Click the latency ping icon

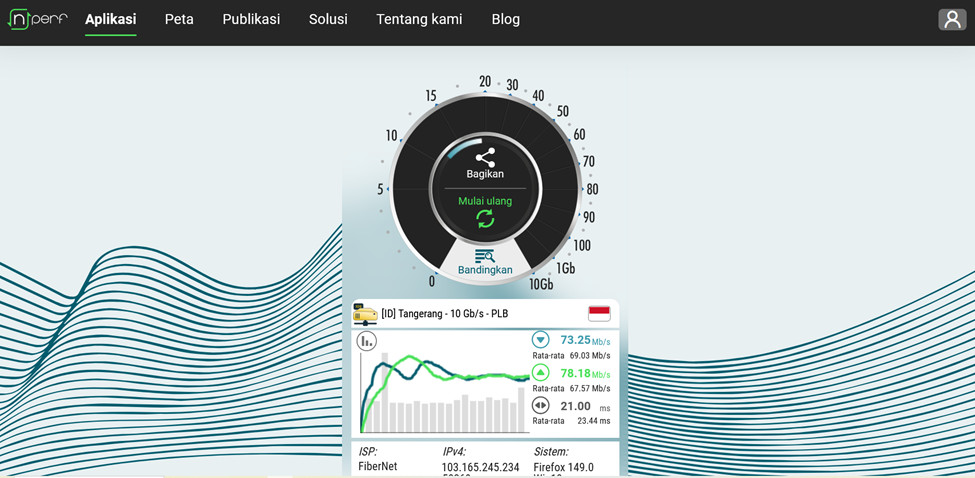[541, 406]
